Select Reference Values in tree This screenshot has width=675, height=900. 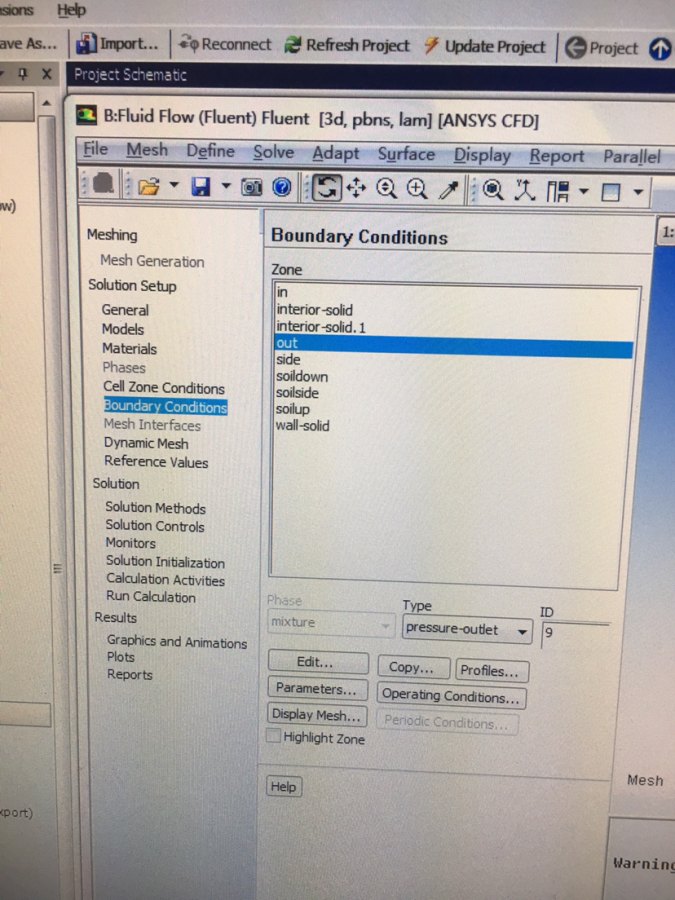156,462
